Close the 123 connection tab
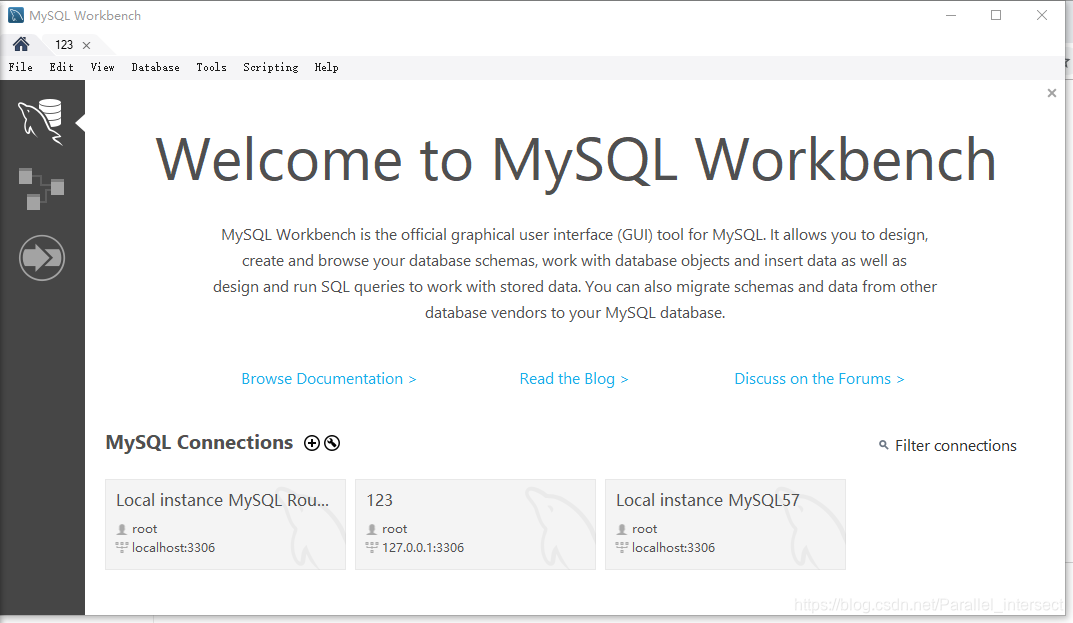Viewport: 1073px width, 623px height. (x=86, y=45)
